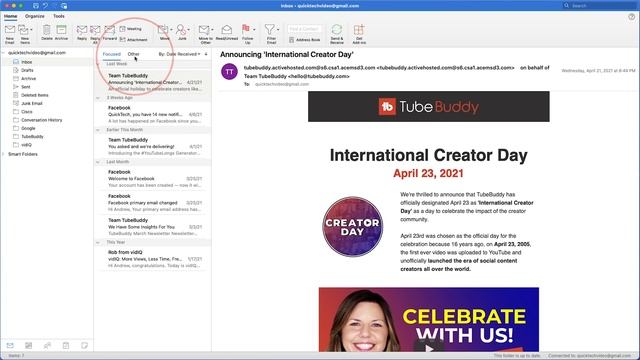This screenshot has width=640, height=360.
Task: Create a Meeting from this email
Action: click(131, 29)
